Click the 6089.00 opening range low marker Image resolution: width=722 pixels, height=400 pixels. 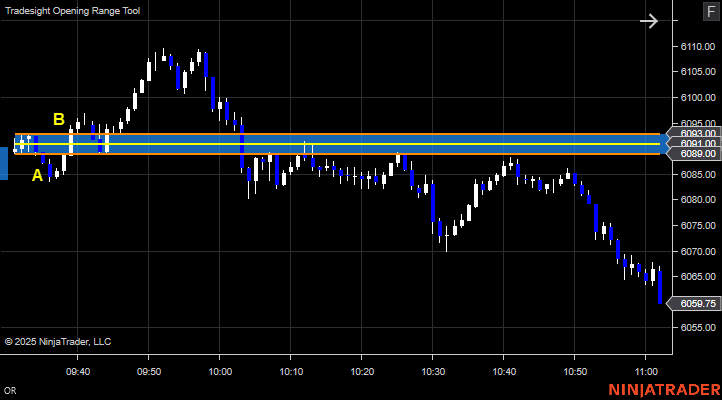point(694,153)
